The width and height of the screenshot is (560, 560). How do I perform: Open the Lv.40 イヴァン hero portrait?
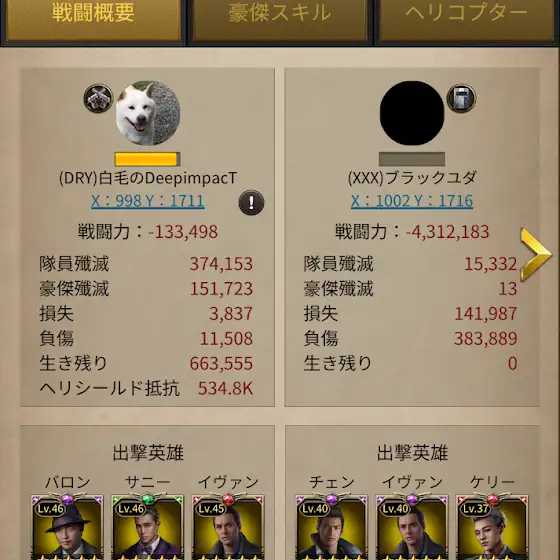[412, 526]
